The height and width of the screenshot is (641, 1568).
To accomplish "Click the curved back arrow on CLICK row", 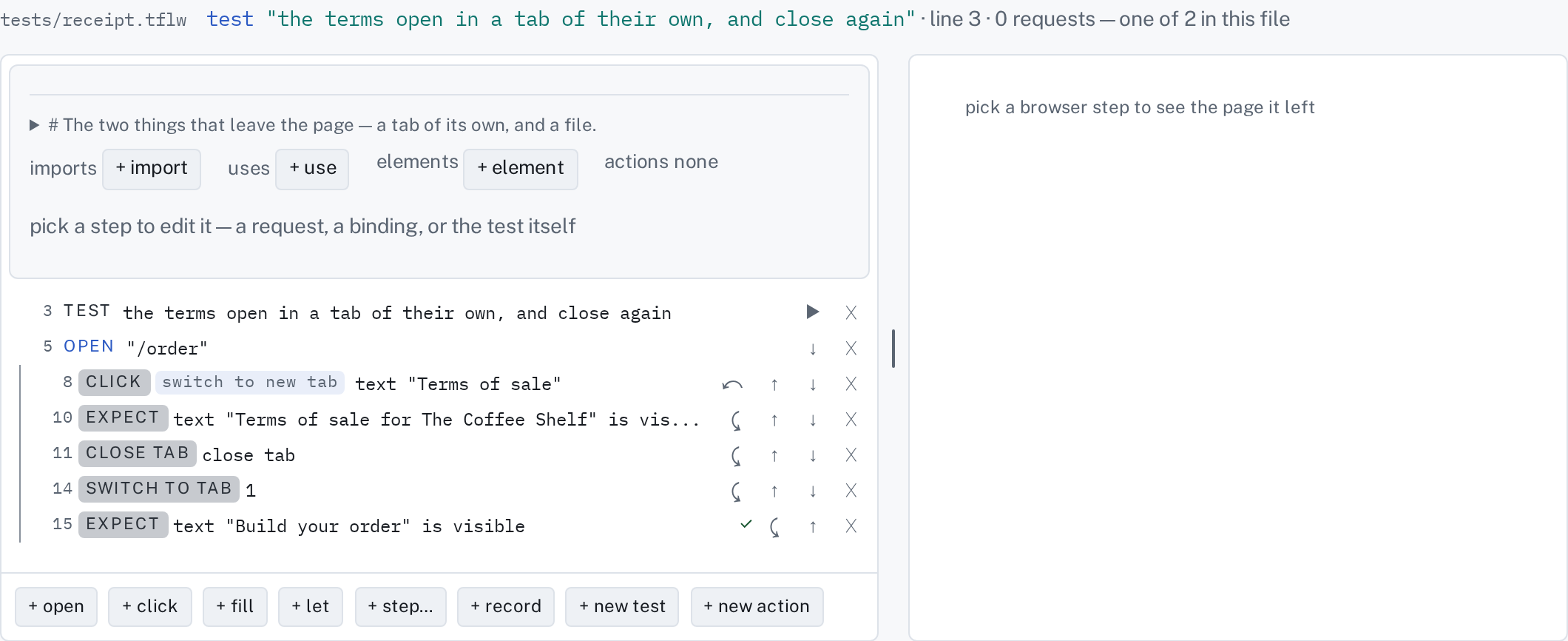I will (x=732, y=384).
